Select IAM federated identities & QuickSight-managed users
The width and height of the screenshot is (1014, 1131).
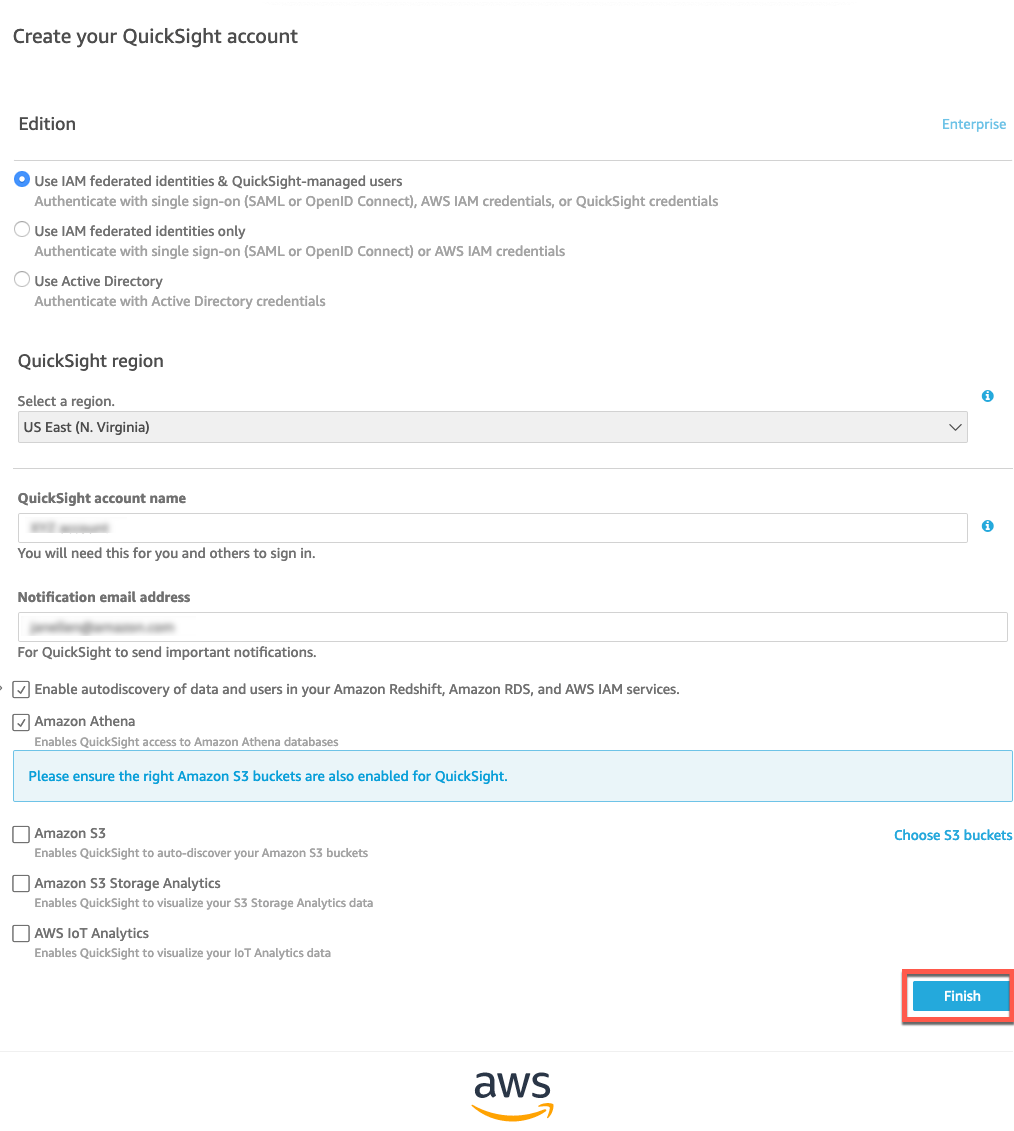tap(21, 179)
